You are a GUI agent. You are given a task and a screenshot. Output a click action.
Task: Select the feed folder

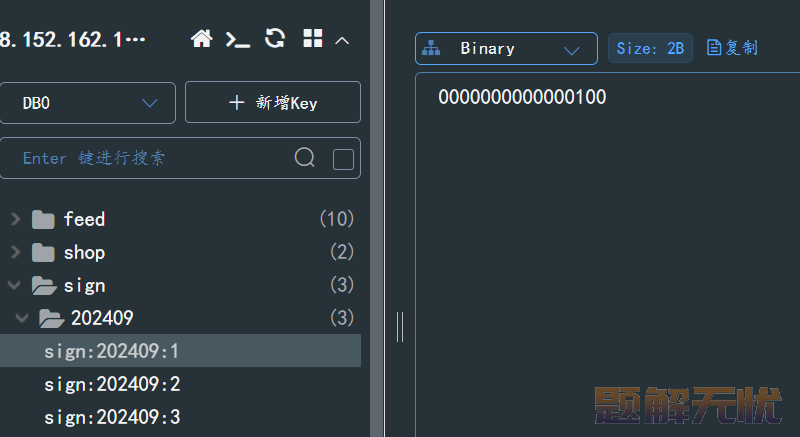pos(84,219)
